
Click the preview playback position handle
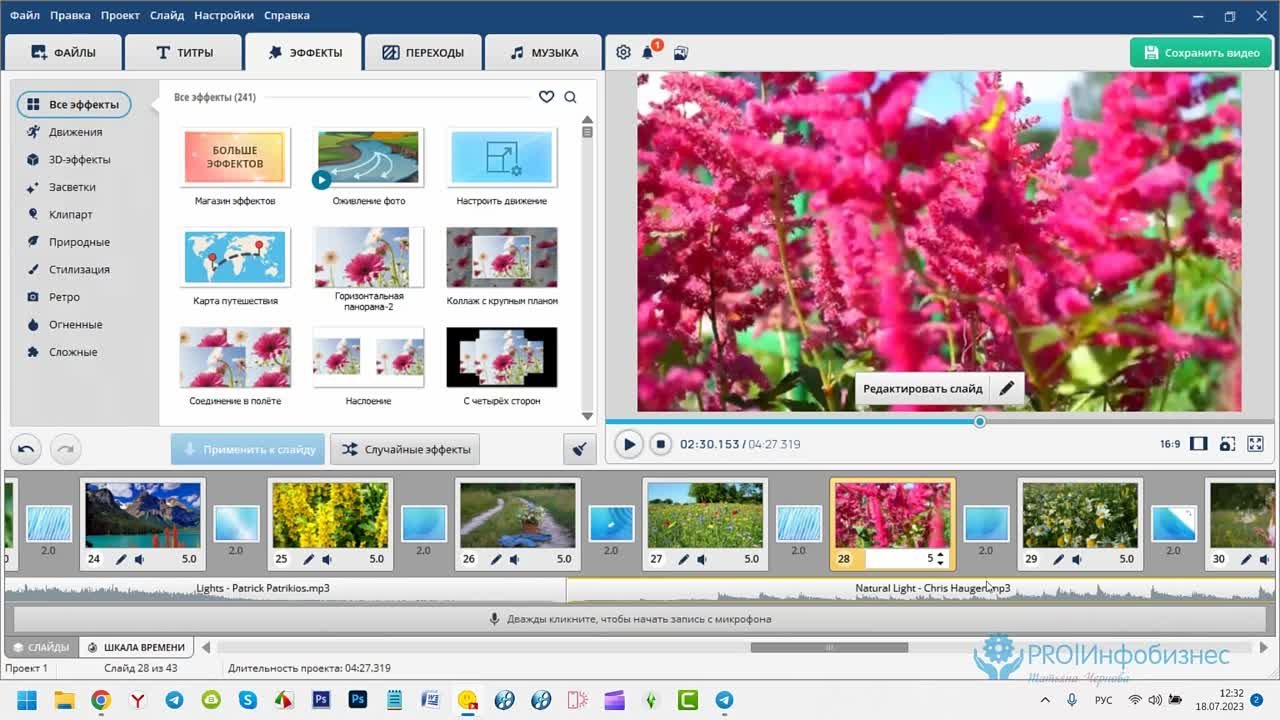[x=980, y=421]
